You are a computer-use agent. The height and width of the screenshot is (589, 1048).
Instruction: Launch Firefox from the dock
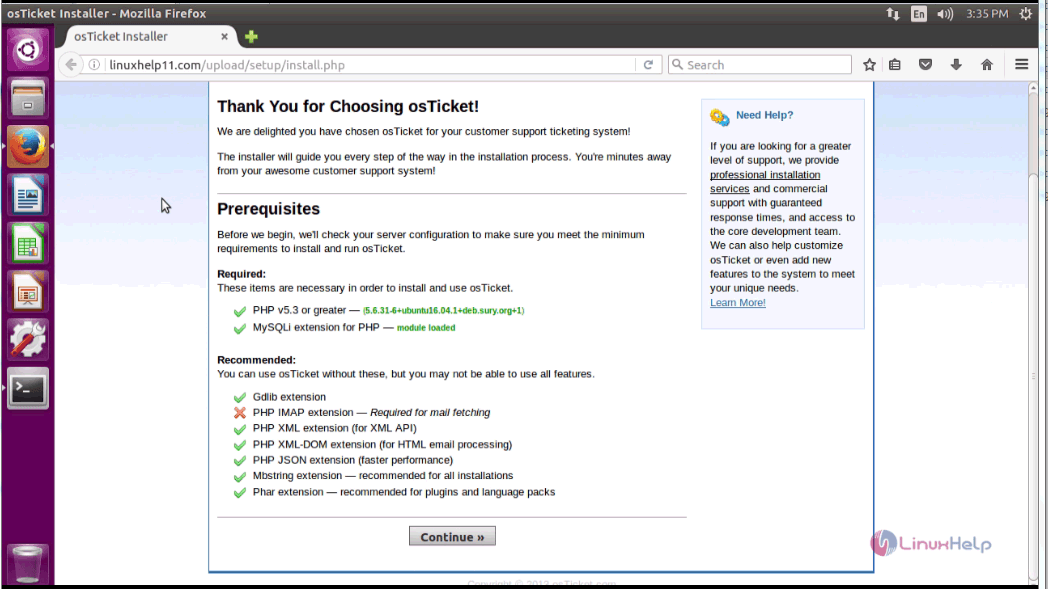[27, 146]
